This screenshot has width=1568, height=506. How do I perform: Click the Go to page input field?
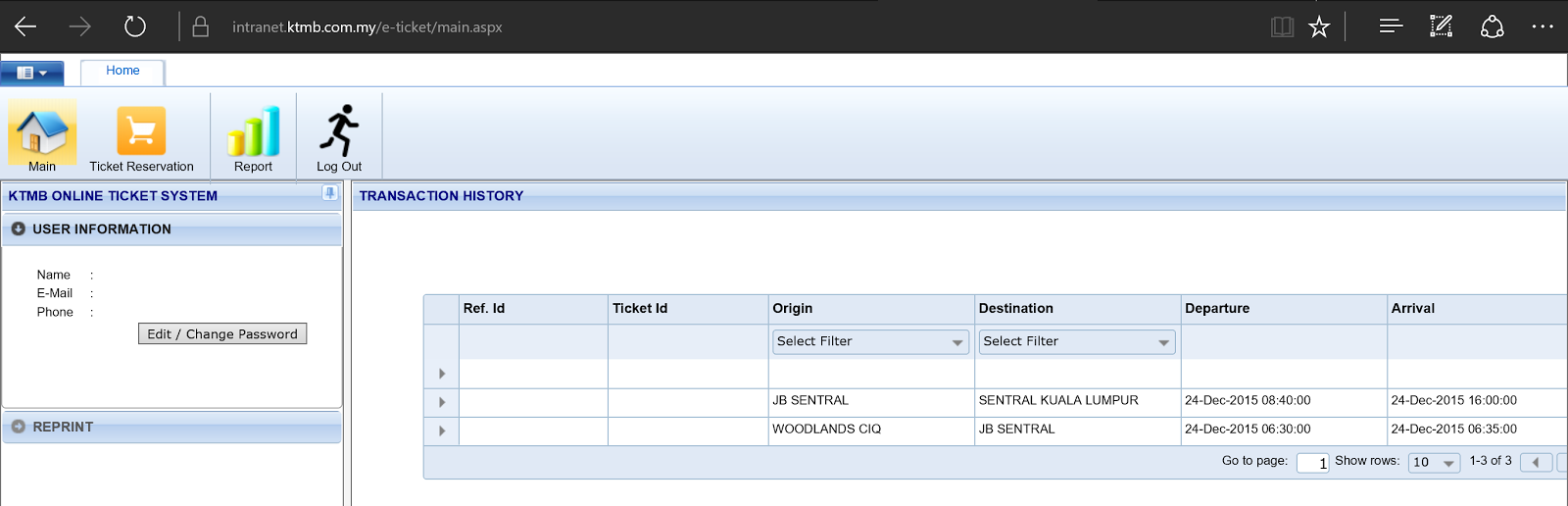pos(1312,463)
